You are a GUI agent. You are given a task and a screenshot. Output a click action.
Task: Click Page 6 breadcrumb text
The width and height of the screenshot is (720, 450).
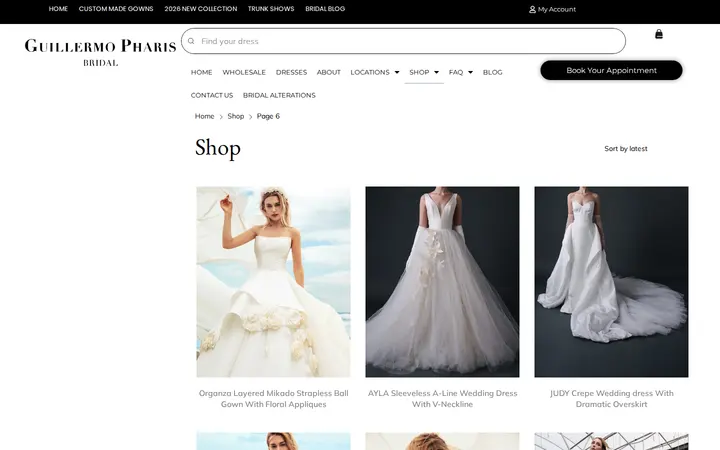(x=268, y=116)
